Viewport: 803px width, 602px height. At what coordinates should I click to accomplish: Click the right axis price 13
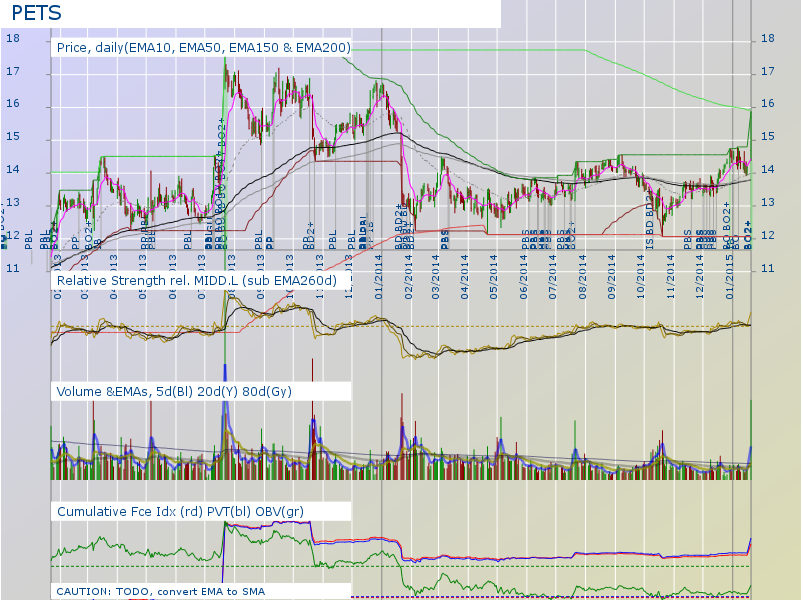coord(768,202)
